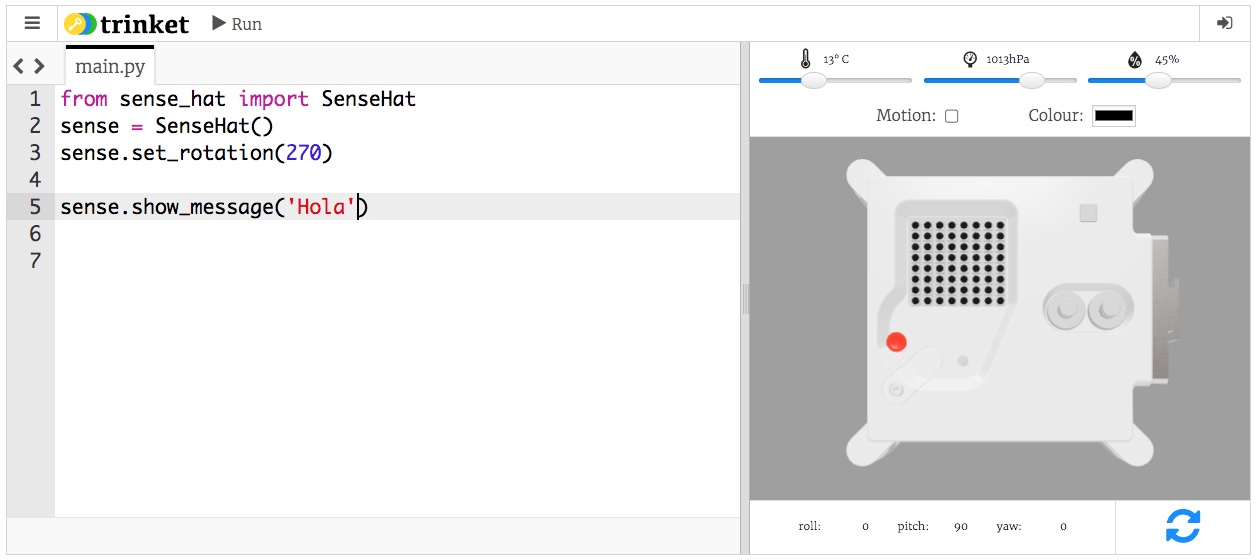Open the Colour picker swatch
The width and height of the screenshot is (1260, 560).
[1113, 116]
